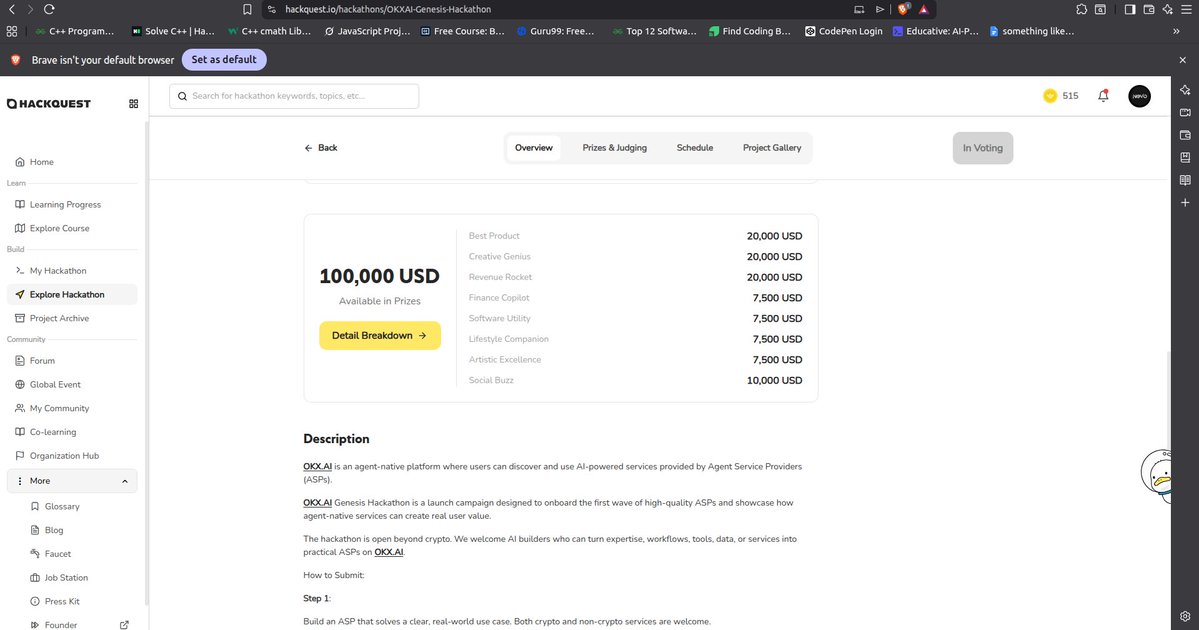Screen dimensions: 1199x630
Task: Click the first OKX.AI link in Description
Action: [x=317, y=466]
